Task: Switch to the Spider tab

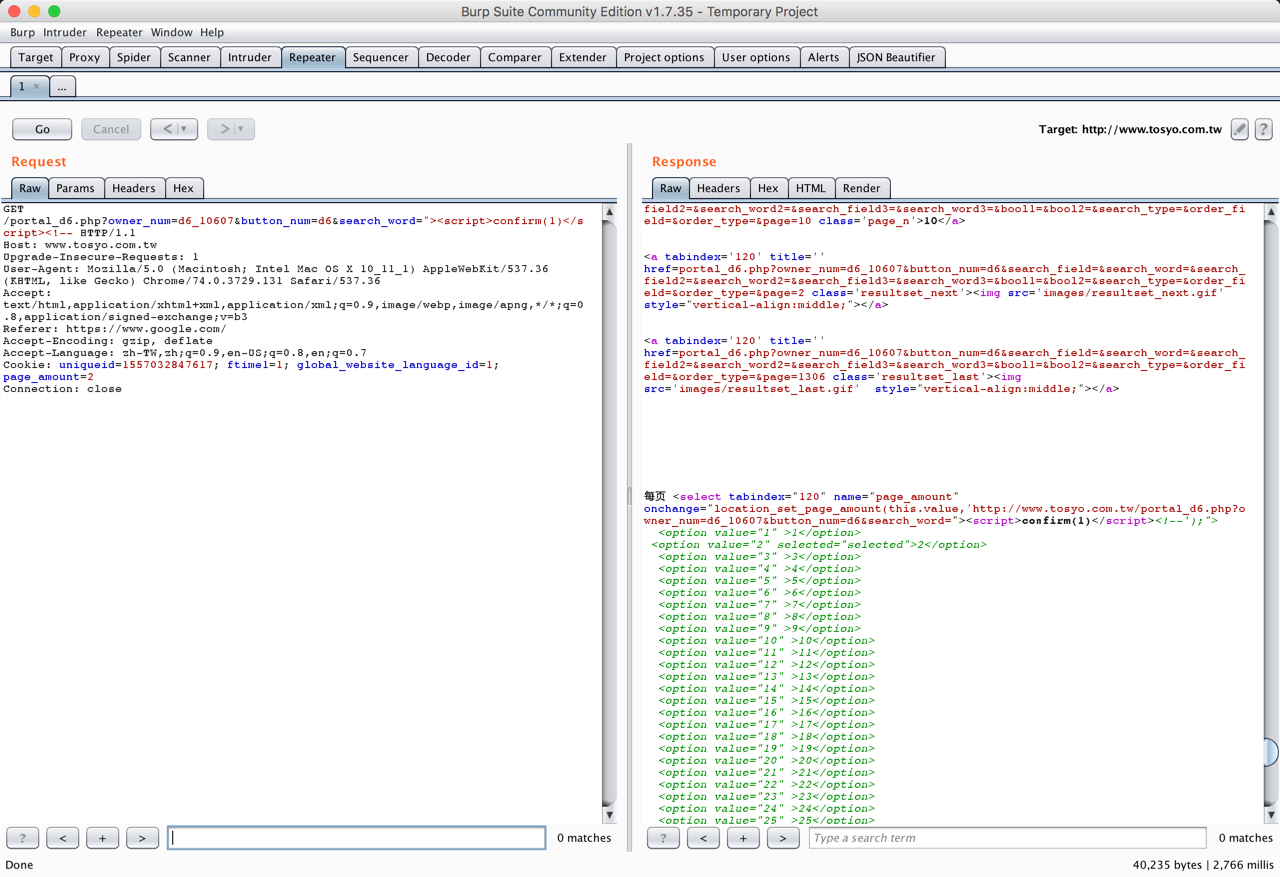Action: coord(134,57)
